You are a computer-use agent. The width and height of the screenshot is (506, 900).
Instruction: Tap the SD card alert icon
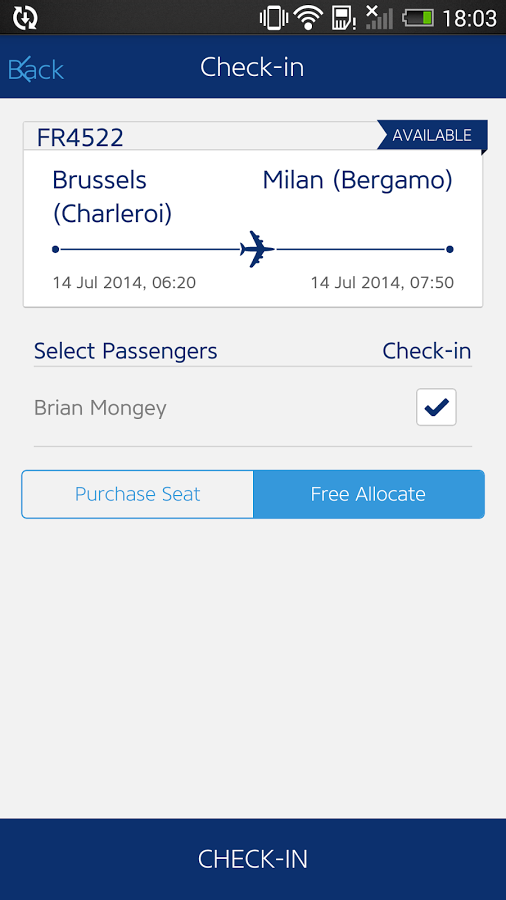[x=343, y=18]
